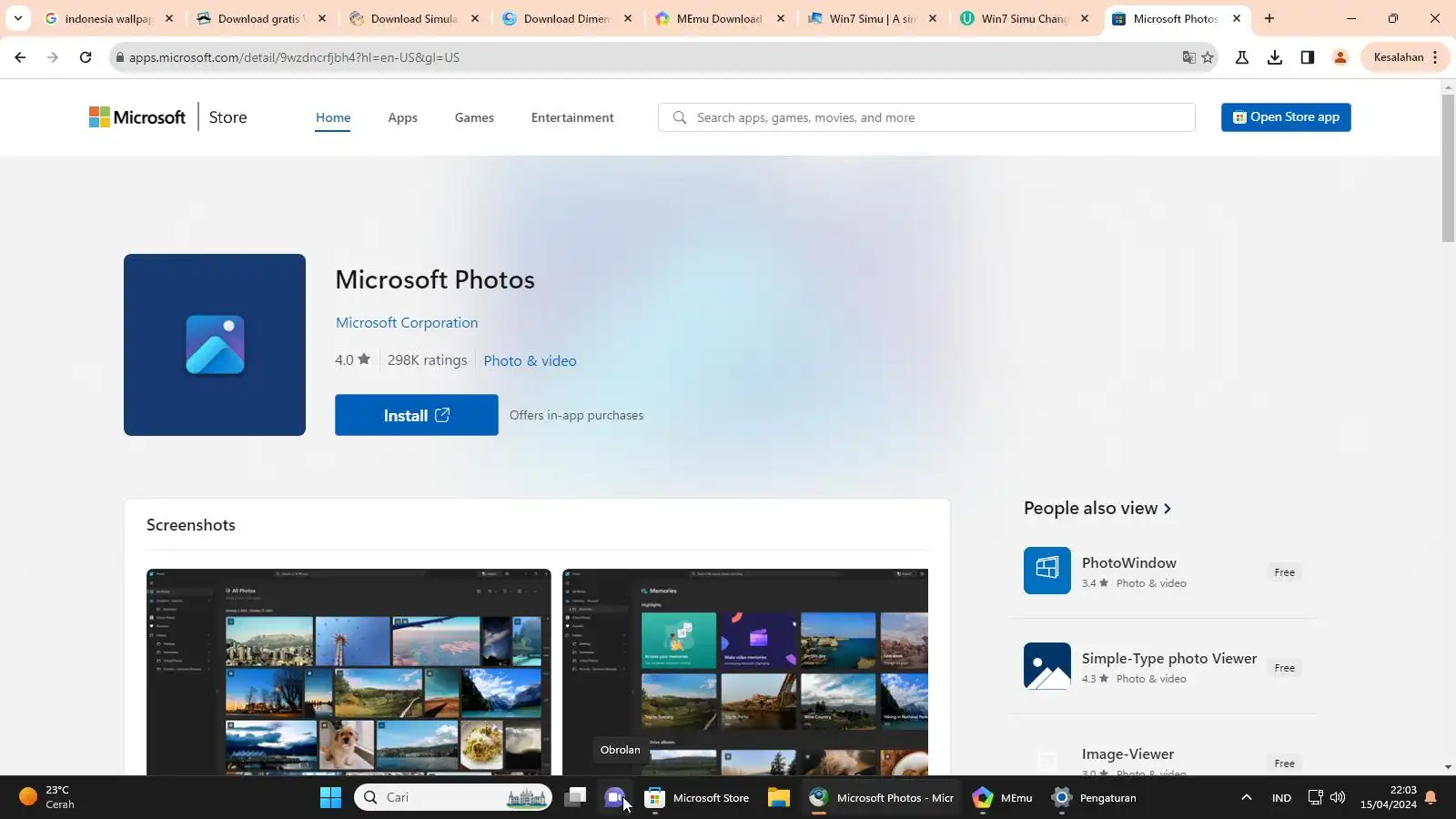Click the Cari taskbar search box
The height and width of the screenshot is (819, 1456).
453,798
